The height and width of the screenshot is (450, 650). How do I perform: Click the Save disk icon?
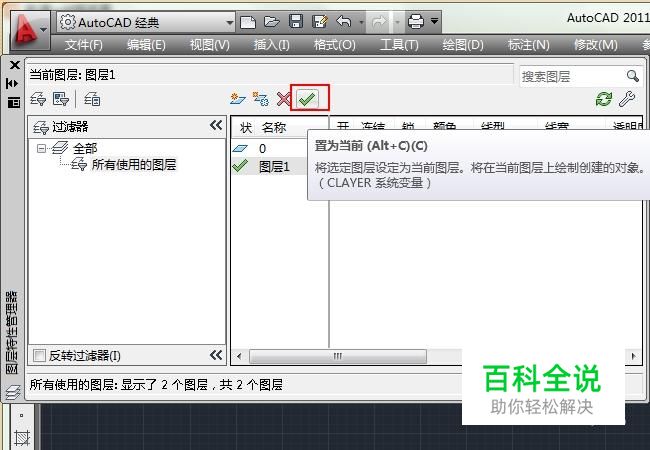[296, 21]
